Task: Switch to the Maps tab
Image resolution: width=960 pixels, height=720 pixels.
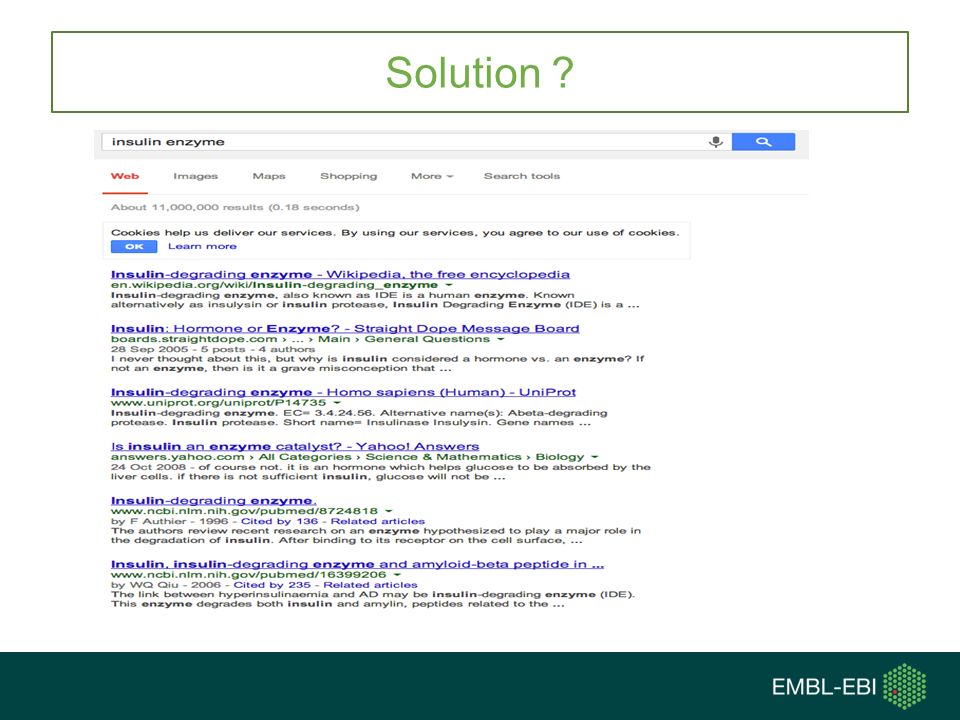Action: (269, 176)
